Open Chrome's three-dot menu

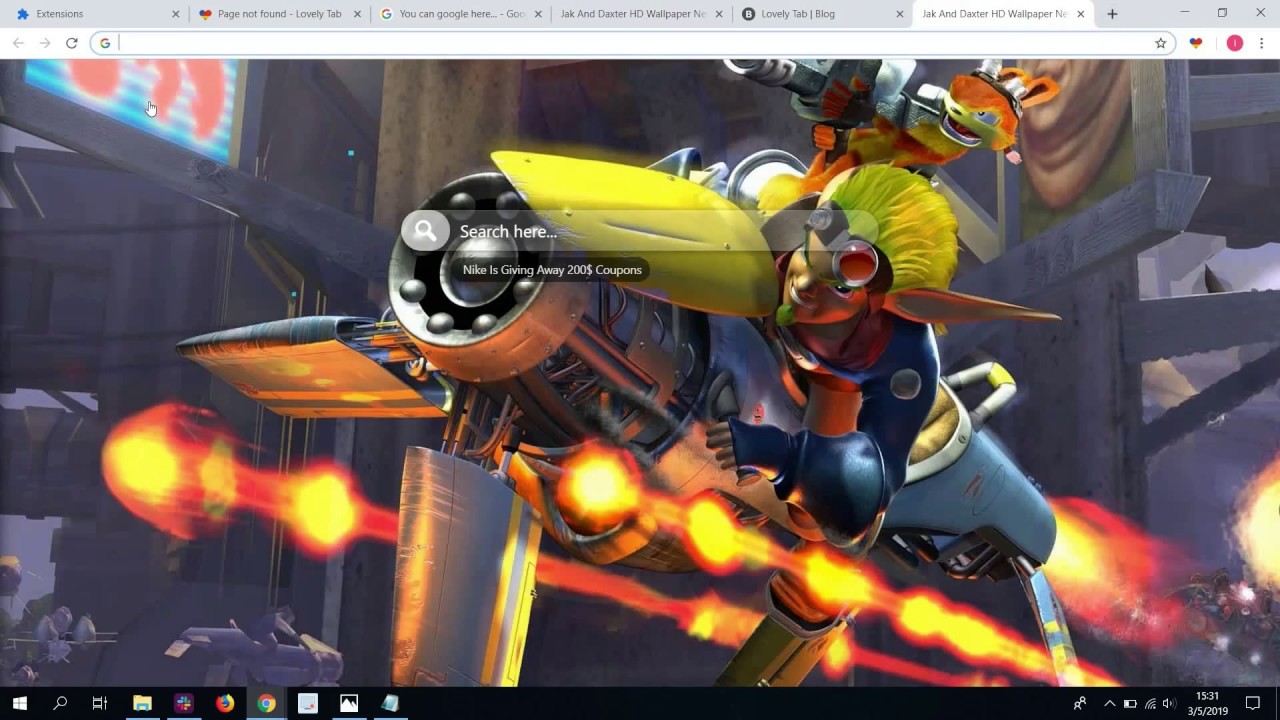[x=1262, y=43]
